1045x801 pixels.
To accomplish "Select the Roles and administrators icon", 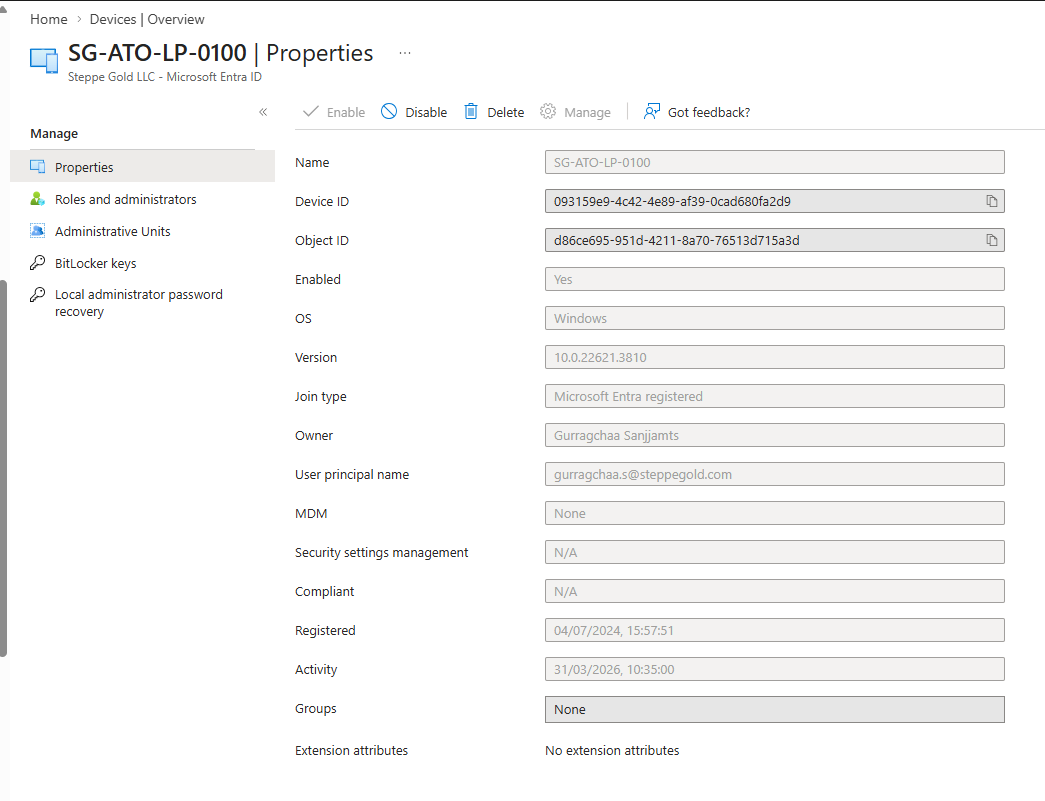I will tap(37, 199).
